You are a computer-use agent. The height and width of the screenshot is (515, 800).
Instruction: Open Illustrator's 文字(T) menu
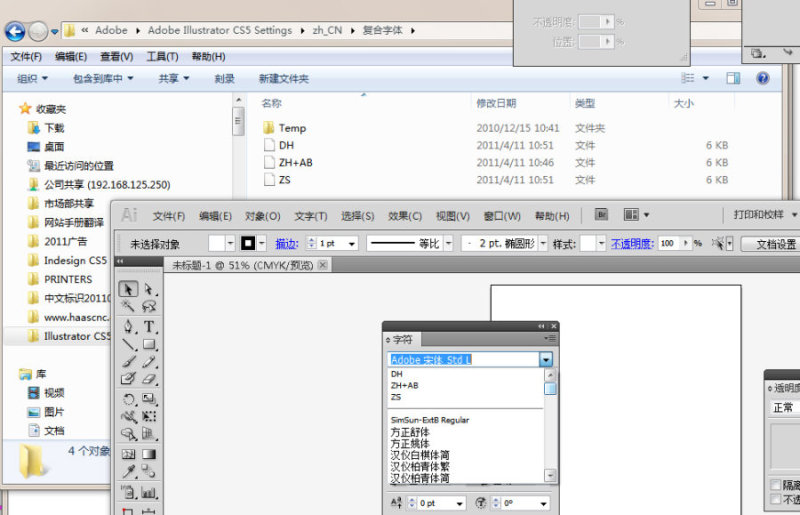311,216
